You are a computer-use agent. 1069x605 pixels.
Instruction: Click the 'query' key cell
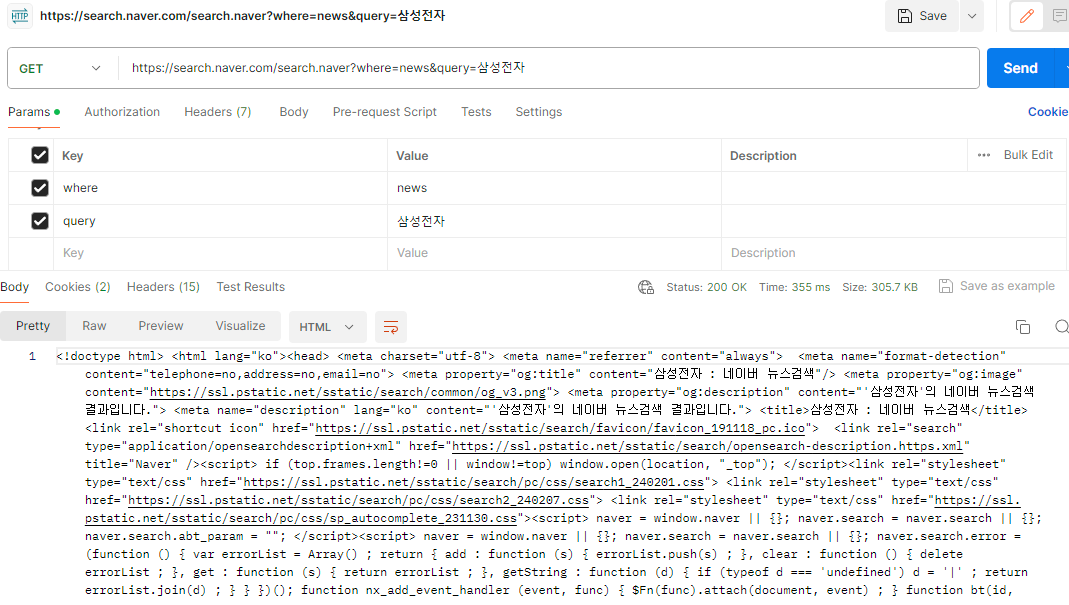(221, 220)
